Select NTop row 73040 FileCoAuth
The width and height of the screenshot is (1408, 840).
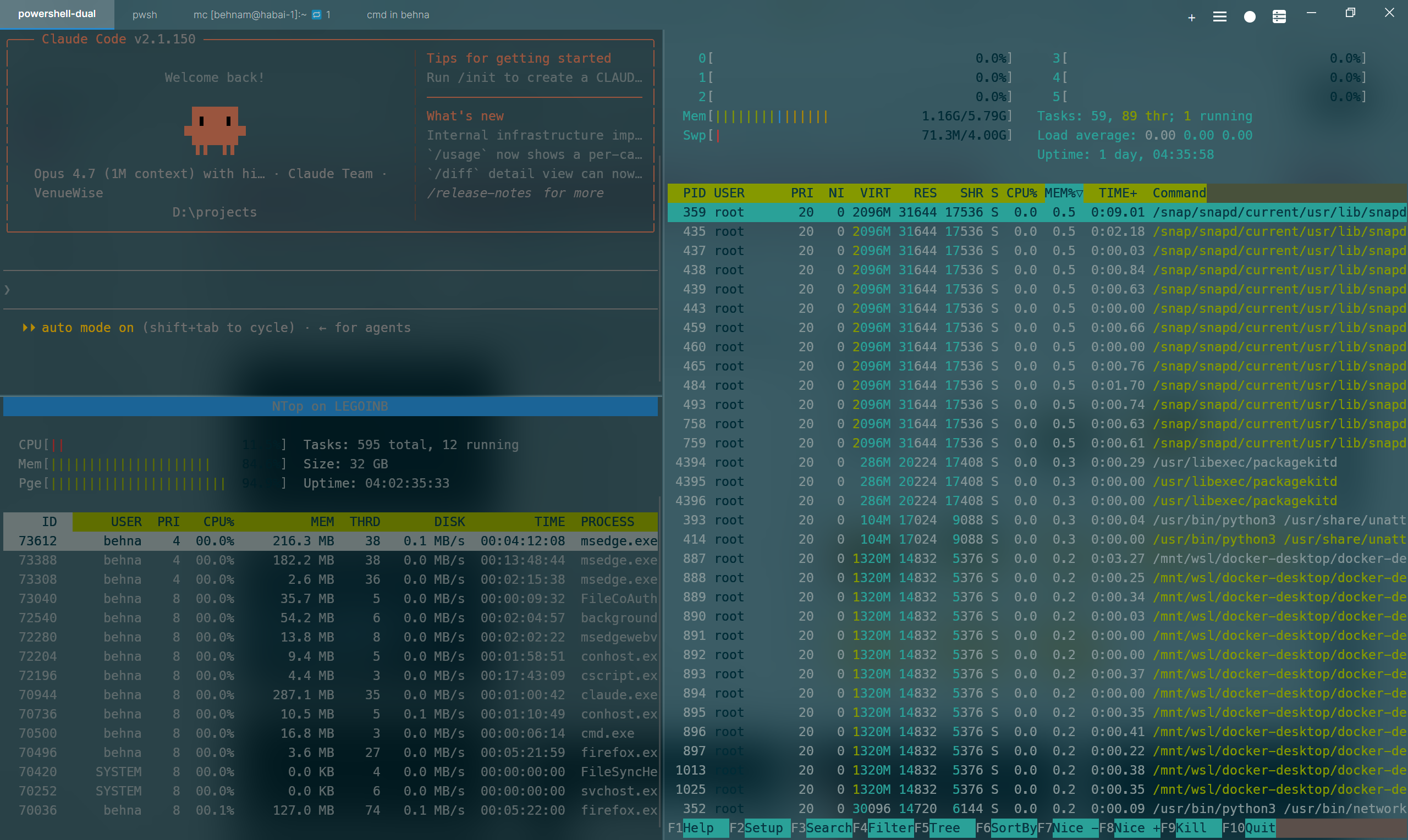click(x=331, y=598)
